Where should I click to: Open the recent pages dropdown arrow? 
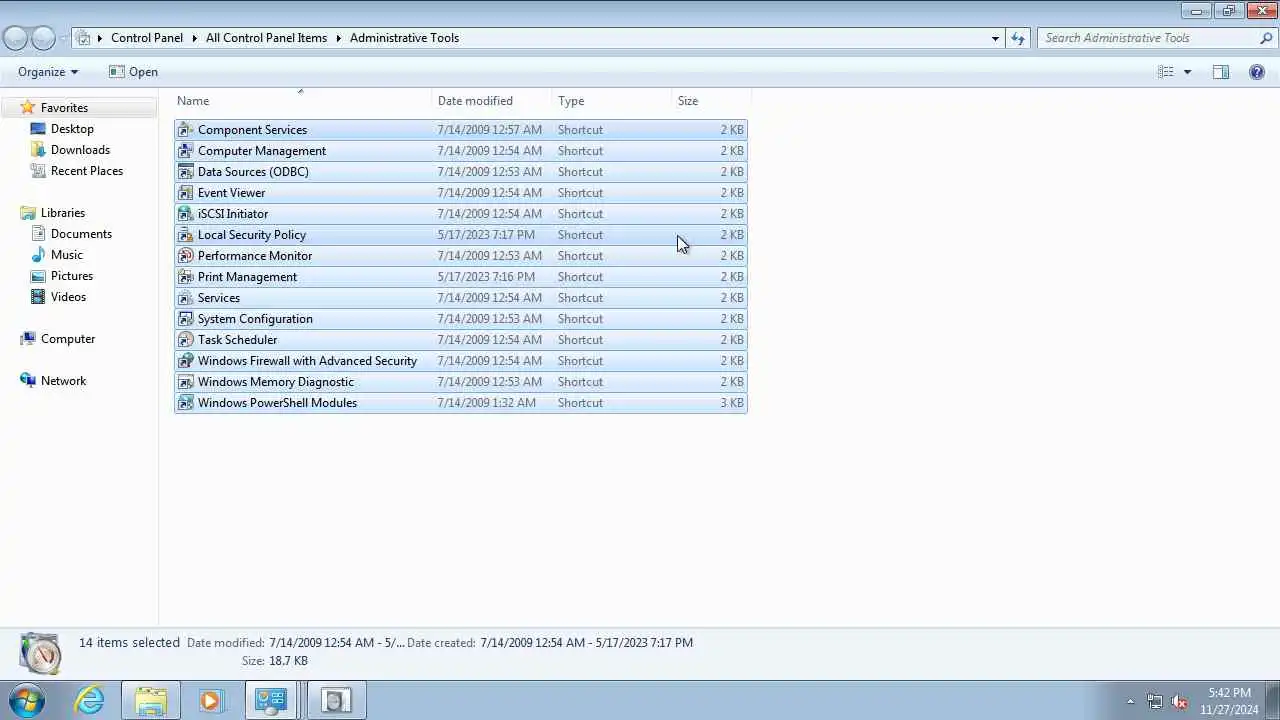pyautogui.click(x=64, y=38)
